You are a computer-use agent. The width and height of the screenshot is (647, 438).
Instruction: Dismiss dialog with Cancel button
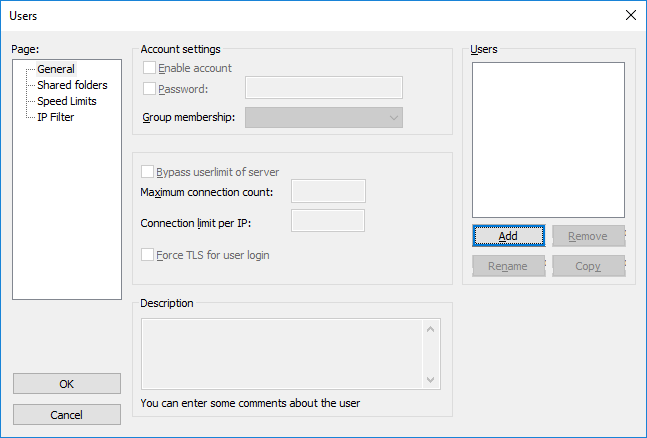(67, 414)
